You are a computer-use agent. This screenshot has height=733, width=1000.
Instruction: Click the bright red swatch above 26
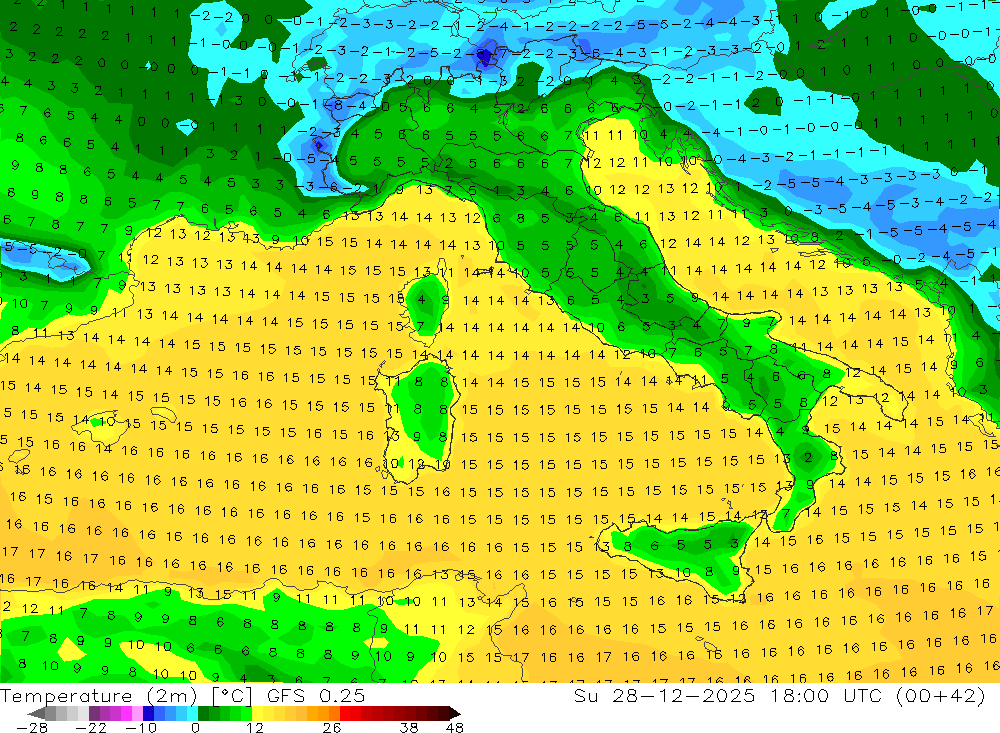point(345,714)
